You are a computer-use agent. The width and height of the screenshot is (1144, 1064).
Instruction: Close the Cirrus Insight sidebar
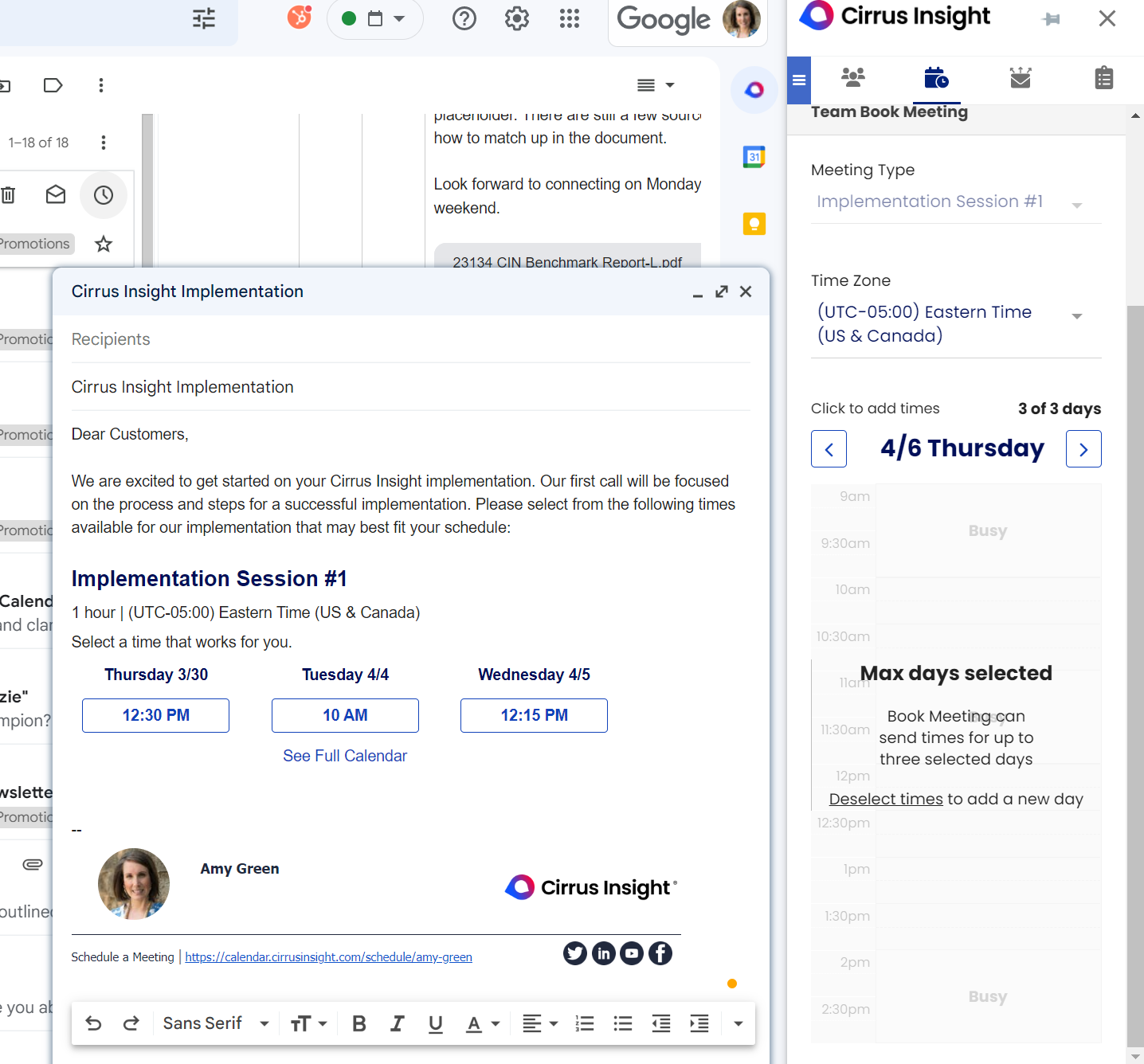pos(1107,18)
